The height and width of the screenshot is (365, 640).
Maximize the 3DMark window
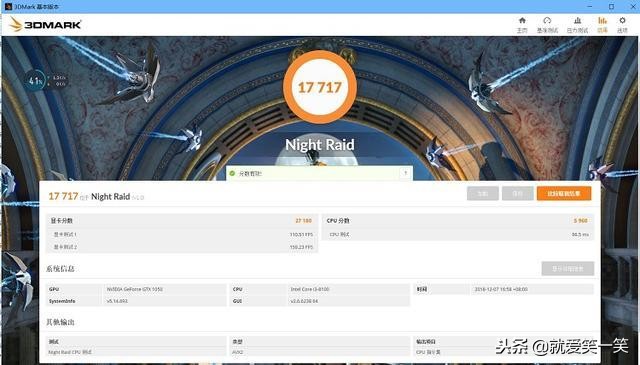click(x=611, y=7)
